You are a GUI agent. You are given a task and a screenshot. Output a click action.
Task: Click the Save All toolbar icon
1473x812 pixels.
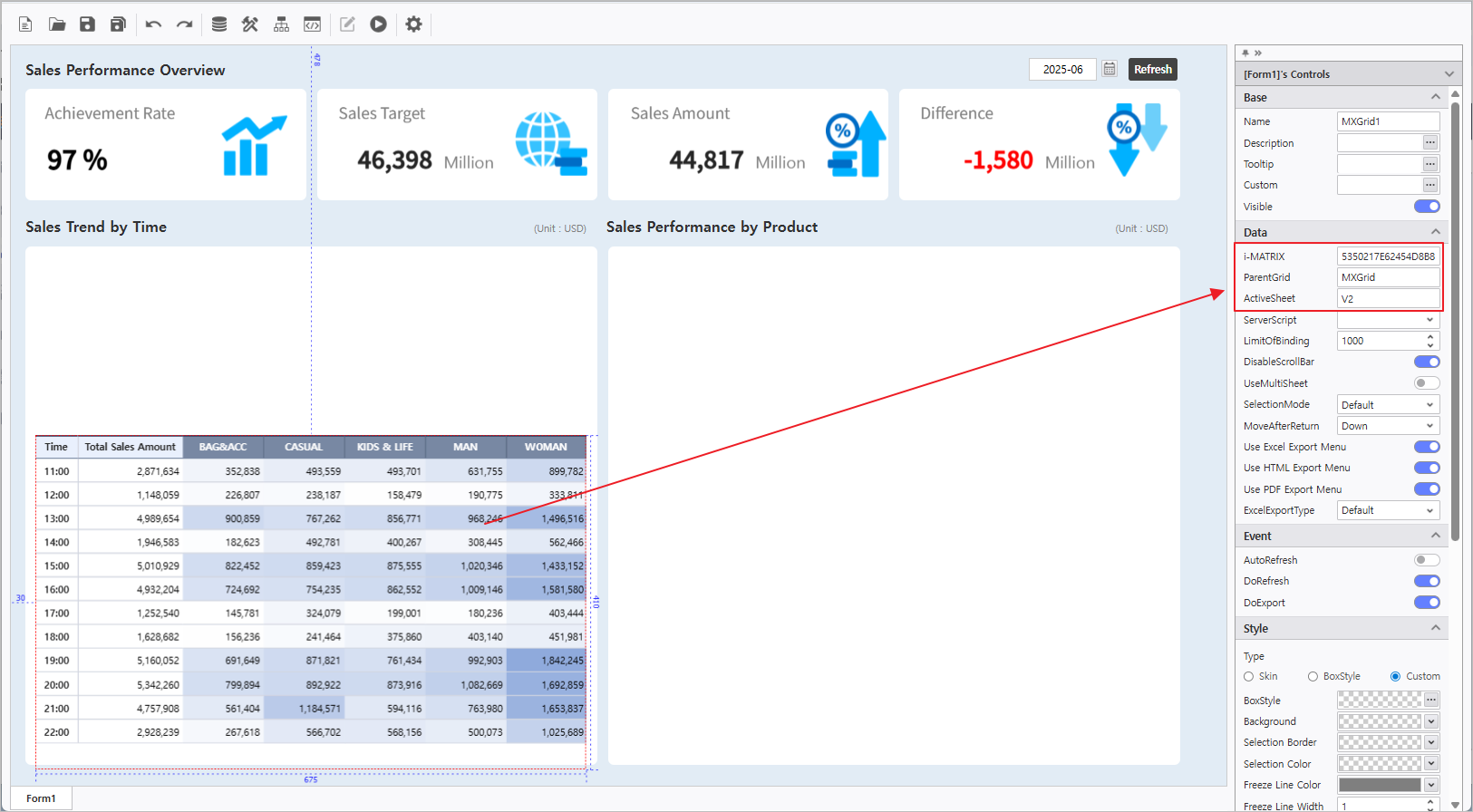click(x=118, y=24)
